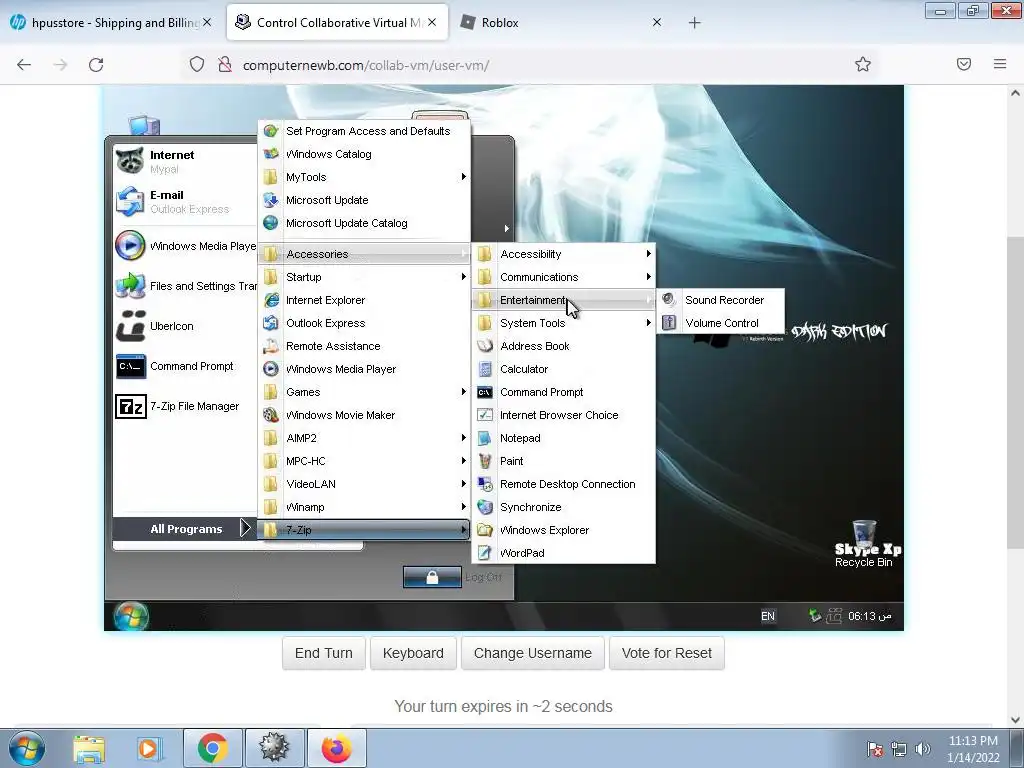Expand the VideoLAN submenu

tap(364, 484)
